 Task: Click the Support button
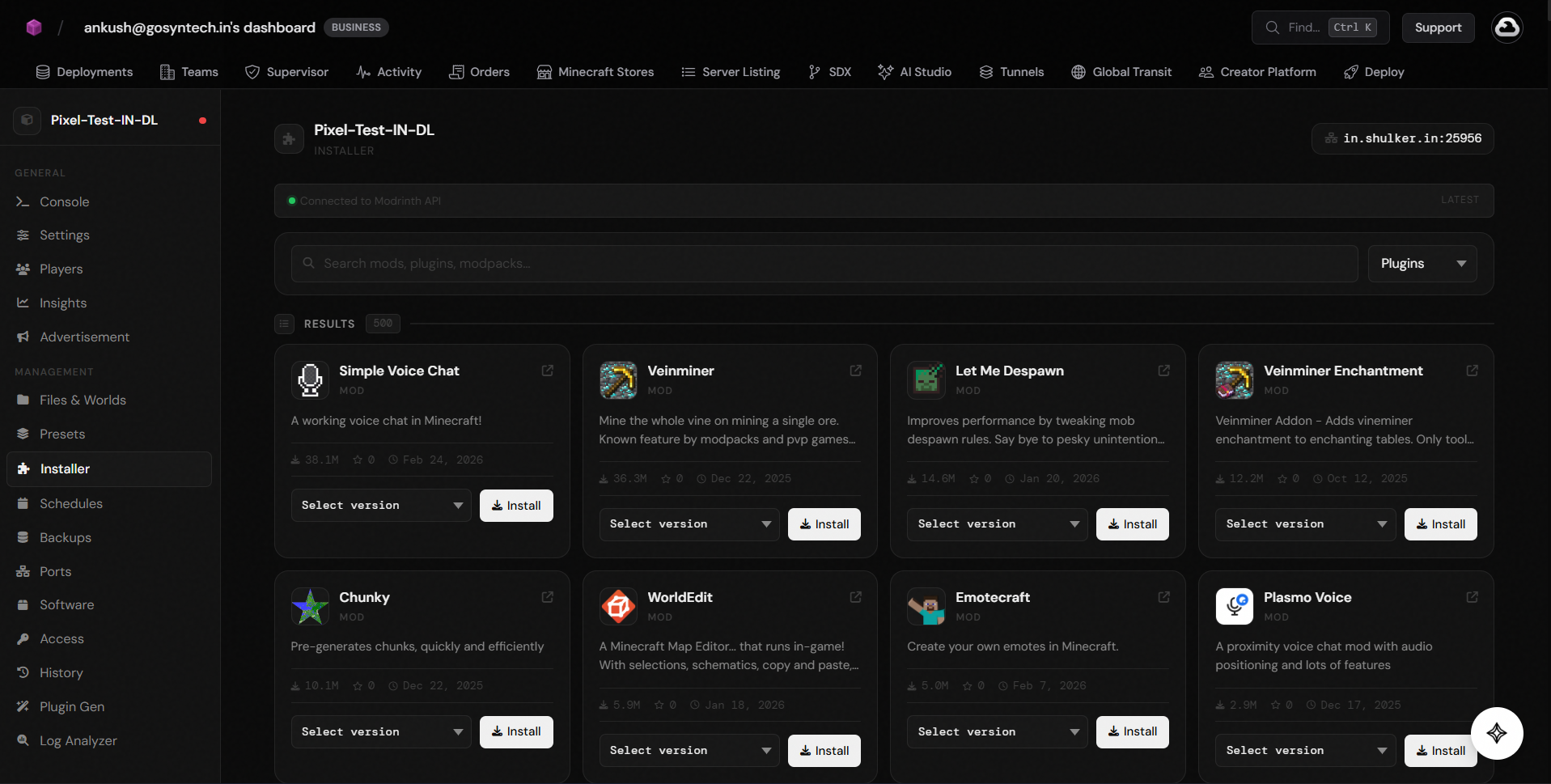[x=1438, y=28]
